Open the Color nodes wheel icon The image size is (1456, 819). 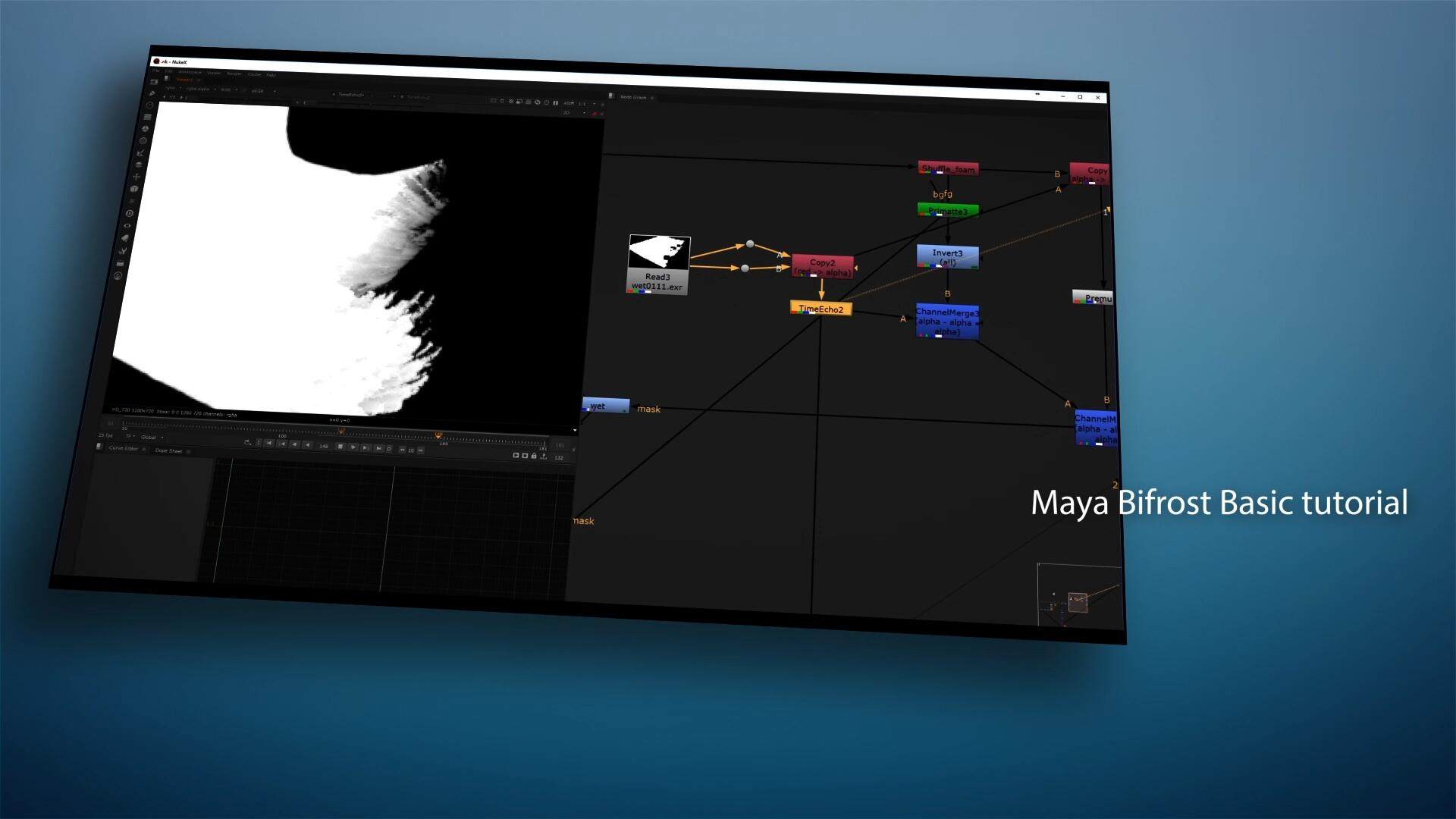click(x=145, y=129)
